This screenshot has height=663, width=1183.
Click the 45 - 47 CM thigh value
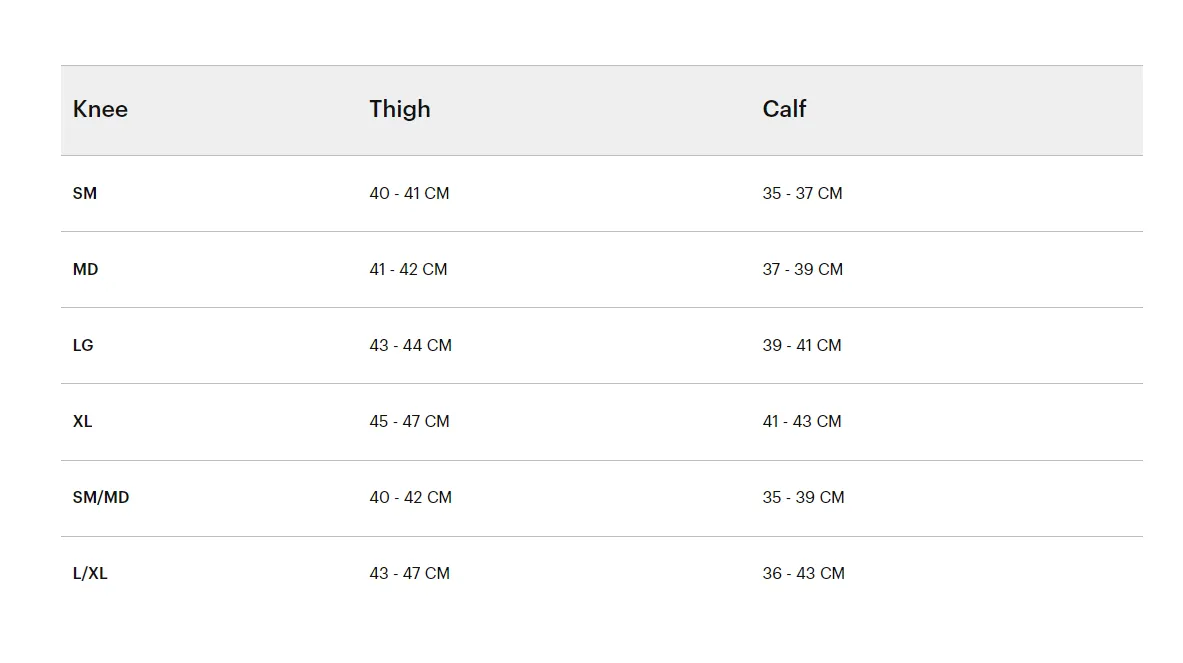(x=409, y=422)
